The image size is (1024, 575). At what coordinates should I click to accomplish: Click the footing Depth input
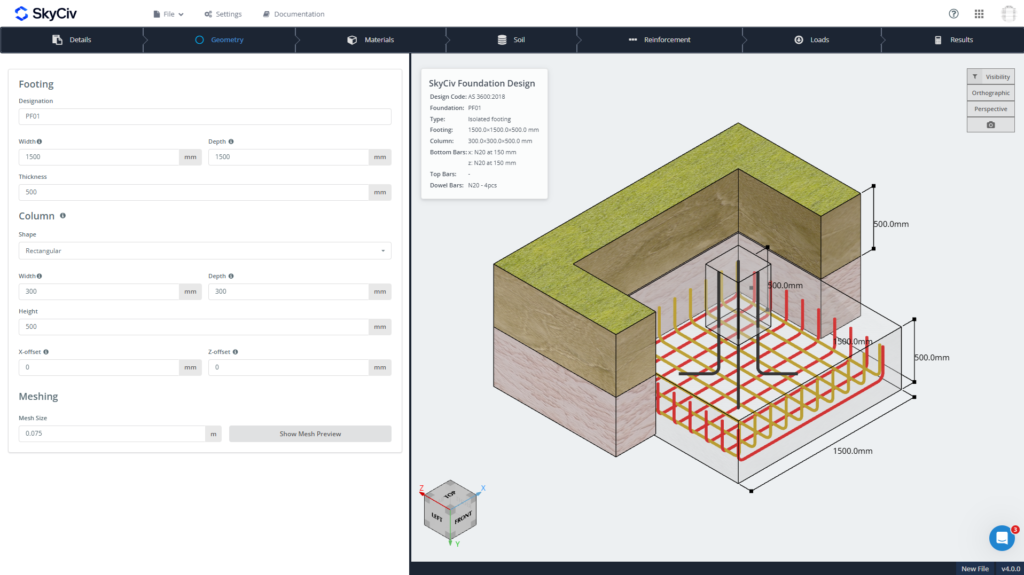pyautogui.click(x=288, y=157)
